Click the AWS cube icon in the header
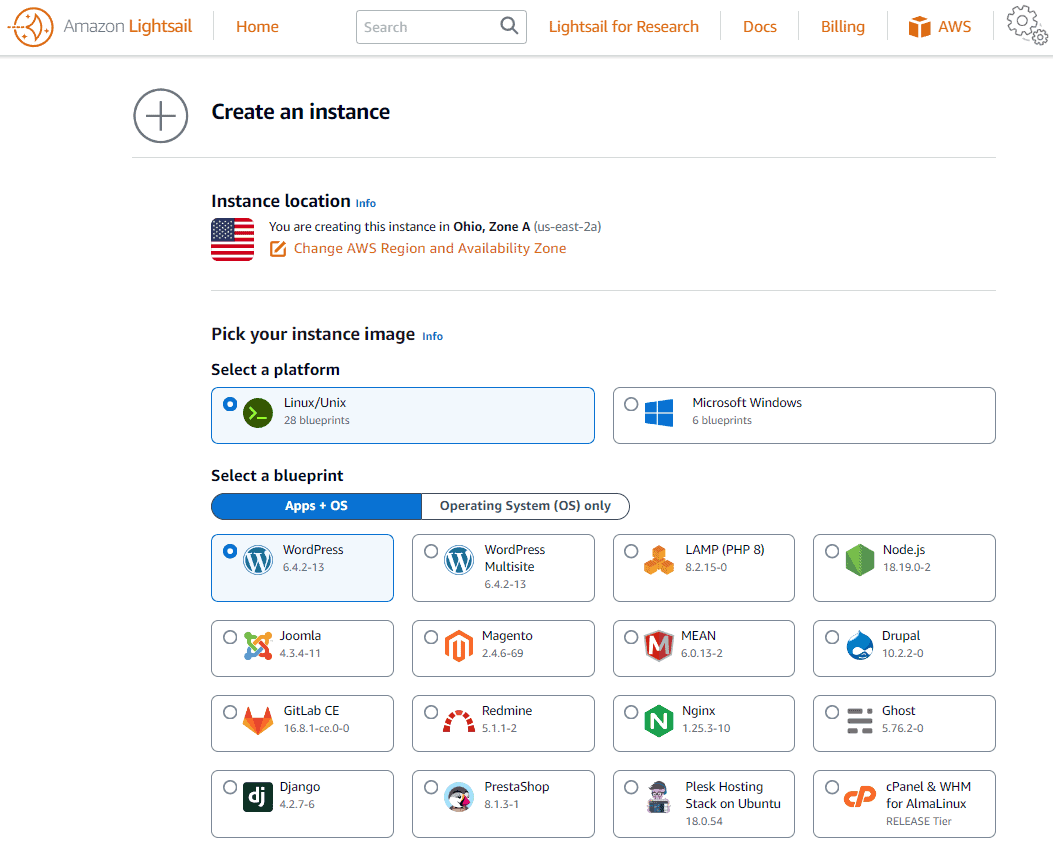The image size is (1053, 850). (919, 27)
